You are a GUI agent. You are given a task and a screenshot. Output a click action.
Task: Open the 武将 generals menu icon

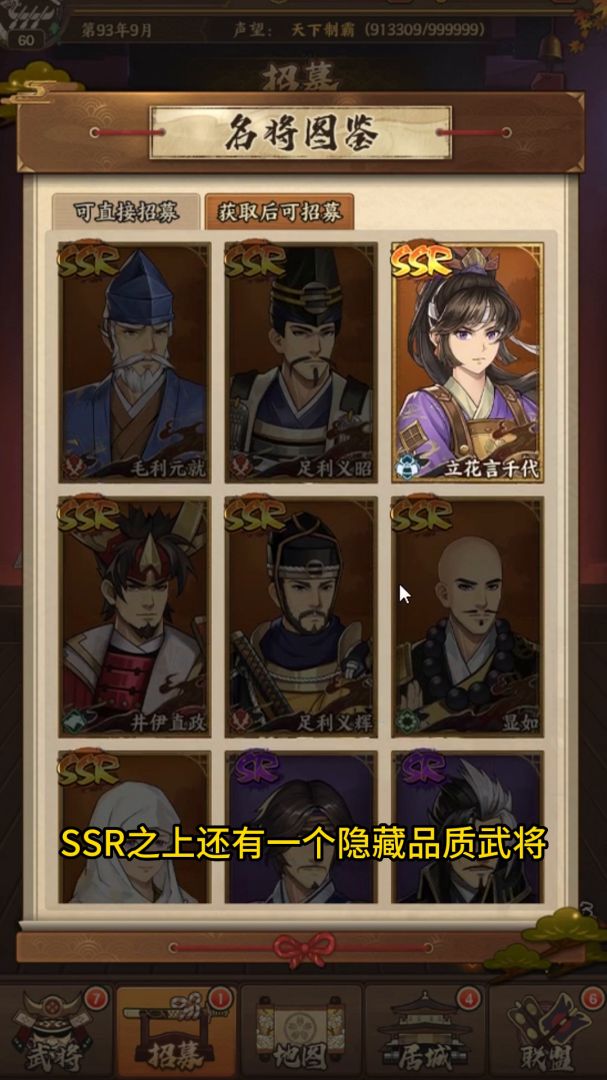(x=57, y=1031)
